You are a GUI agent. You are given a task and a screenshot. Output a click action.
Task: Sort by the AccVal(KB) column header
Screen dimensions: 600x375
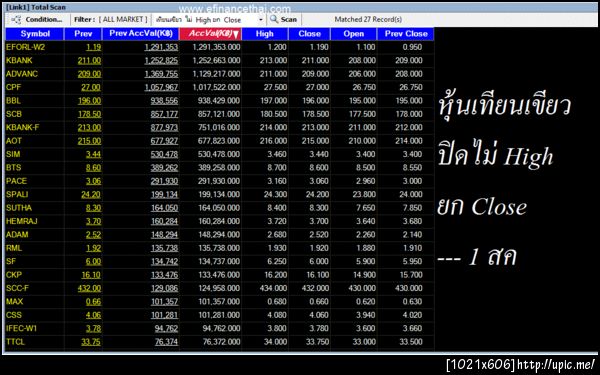[210, 34]
